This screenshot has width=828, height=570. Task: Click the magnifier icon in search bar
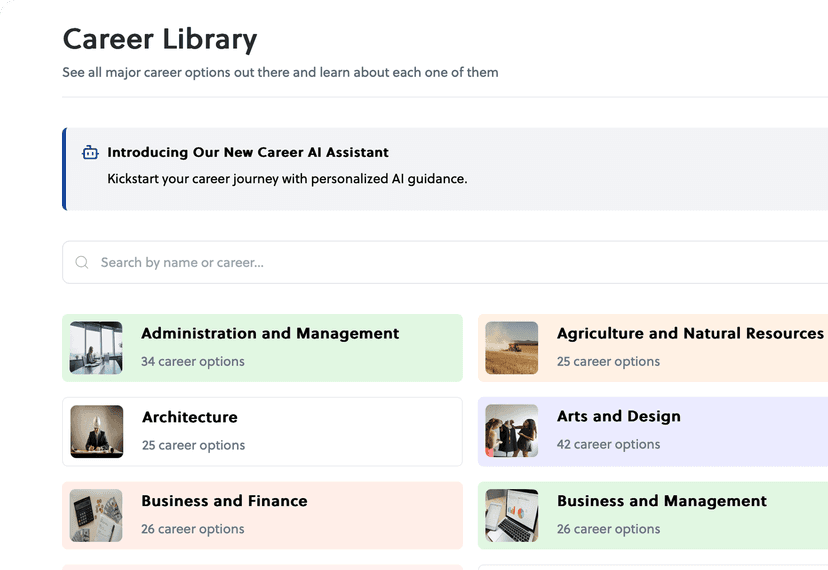[x=82, y=263]
